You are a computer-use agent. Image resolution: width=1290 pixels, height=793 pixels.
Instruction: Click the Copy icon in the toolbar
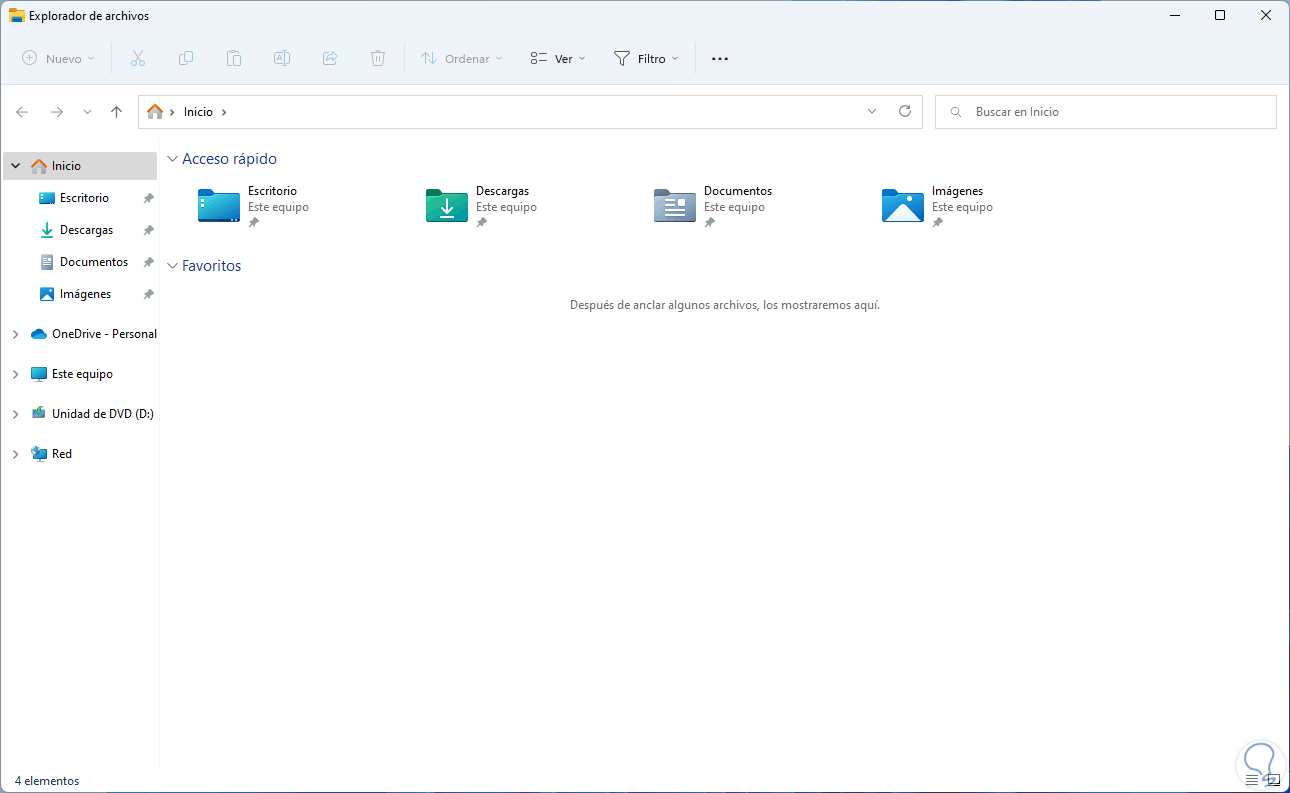(186, 59)
